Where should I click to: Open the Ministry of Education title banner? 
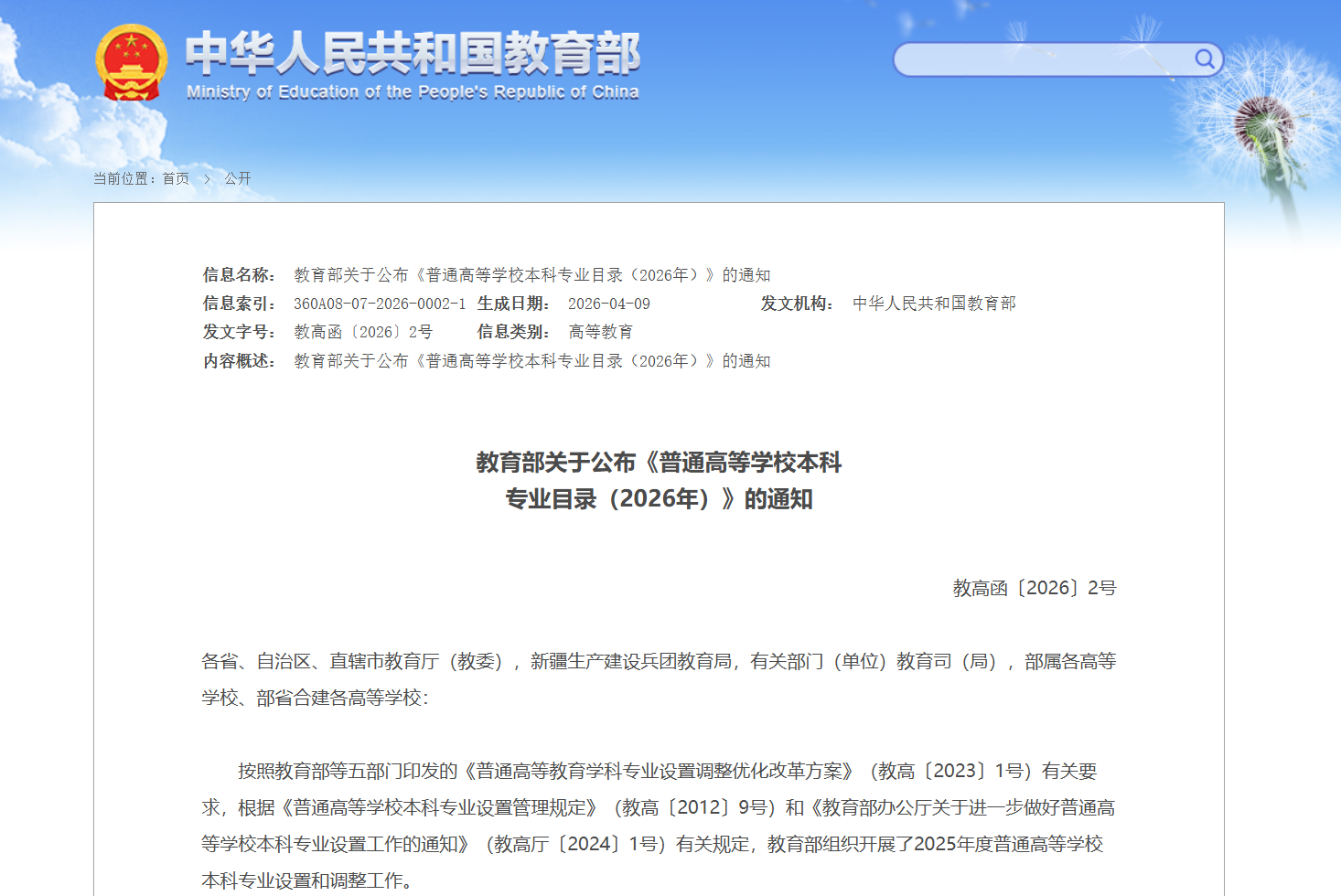pyautogui.click(x=413, y=64)
